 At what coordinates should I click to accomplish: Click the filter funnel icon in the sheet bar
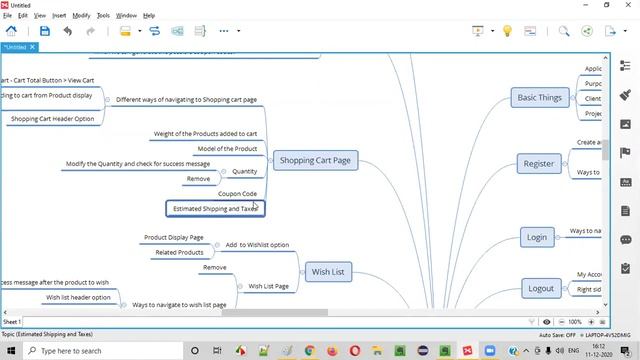(x=531, y=322)
